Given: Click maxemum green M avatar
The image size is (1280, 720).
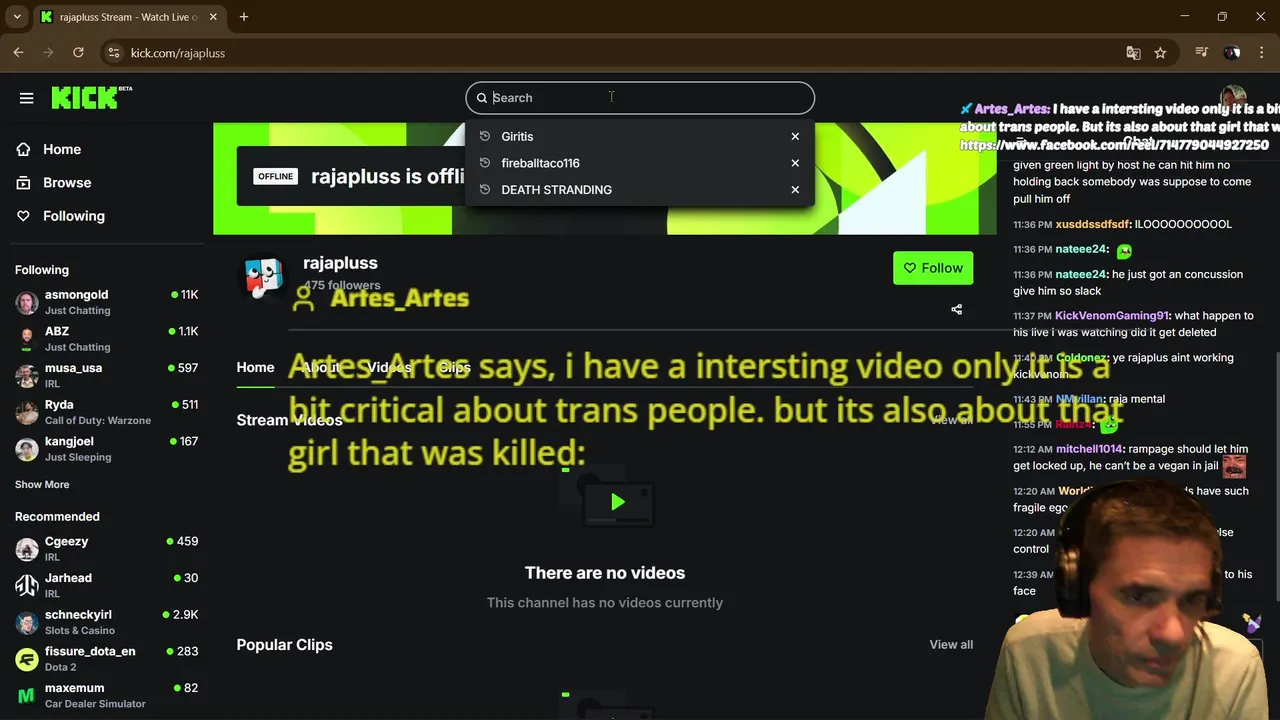Looking at the screenshot, I should 27,695.
